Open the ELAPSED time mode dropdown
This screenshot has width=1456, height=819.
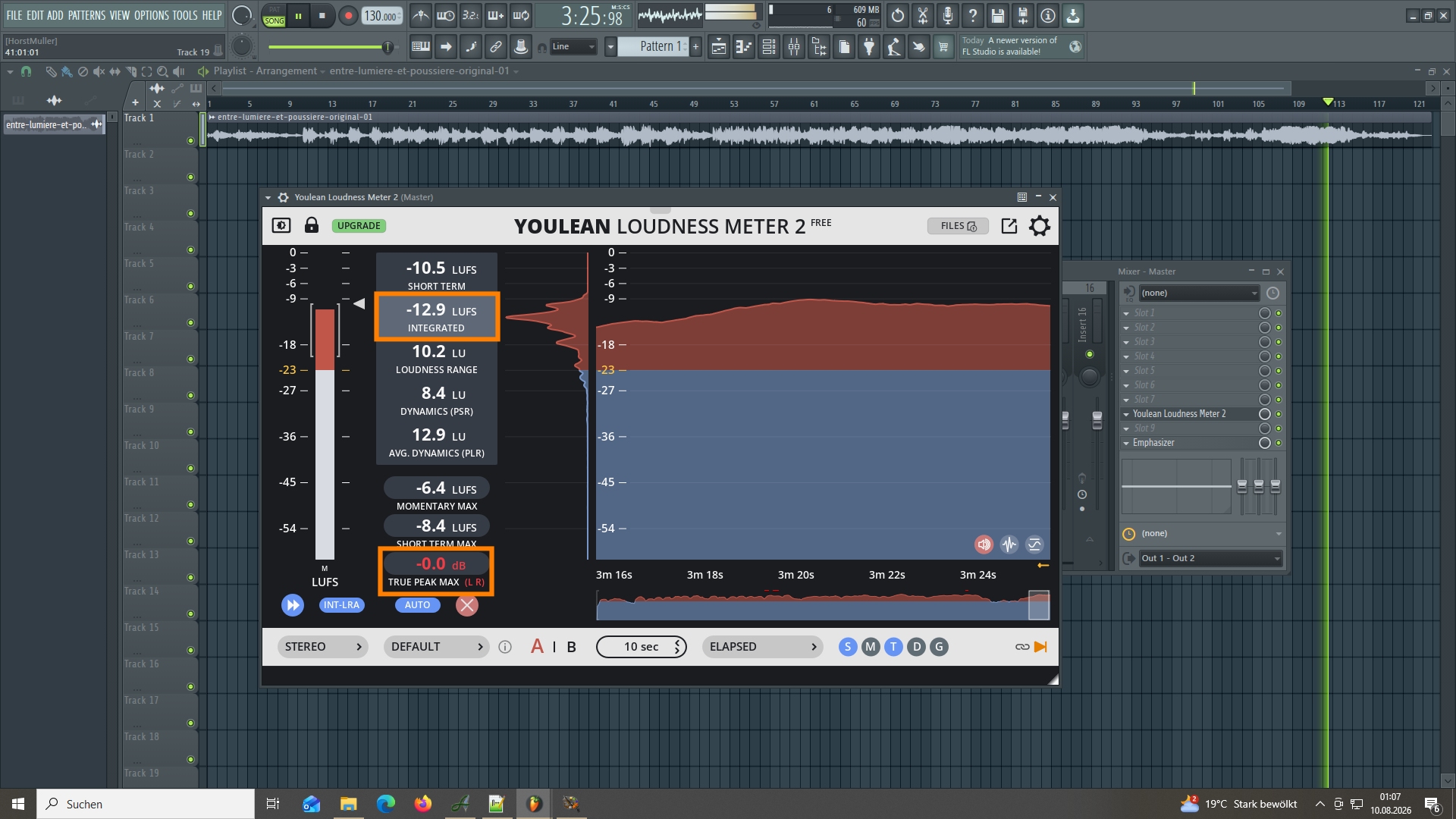tap(763, 647)
